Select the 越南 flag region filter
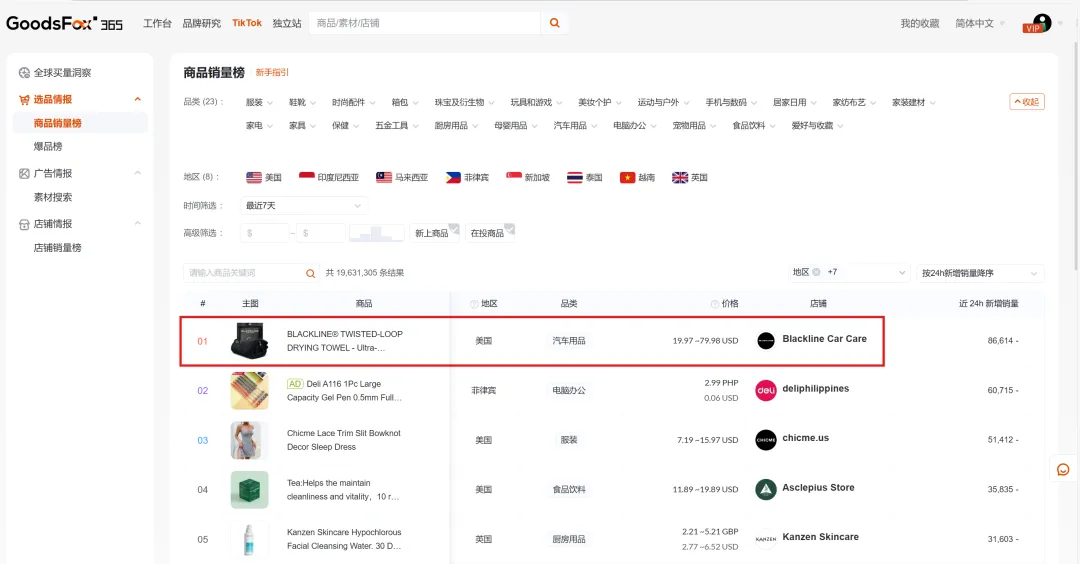This screenshot has width=1080, height=564. [637, 178]
